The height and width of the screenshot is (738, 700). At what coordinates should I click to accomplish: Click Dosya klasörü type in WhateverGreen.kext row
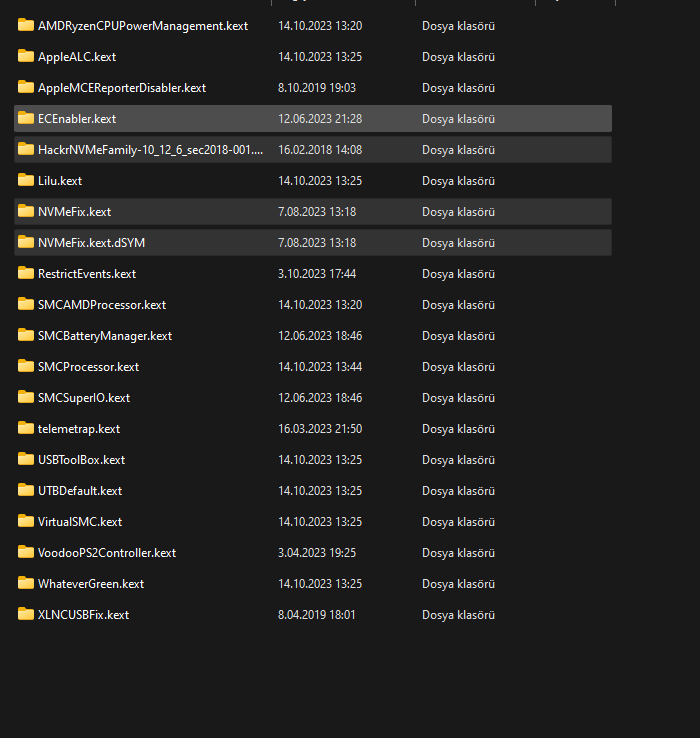pos(459,584)
